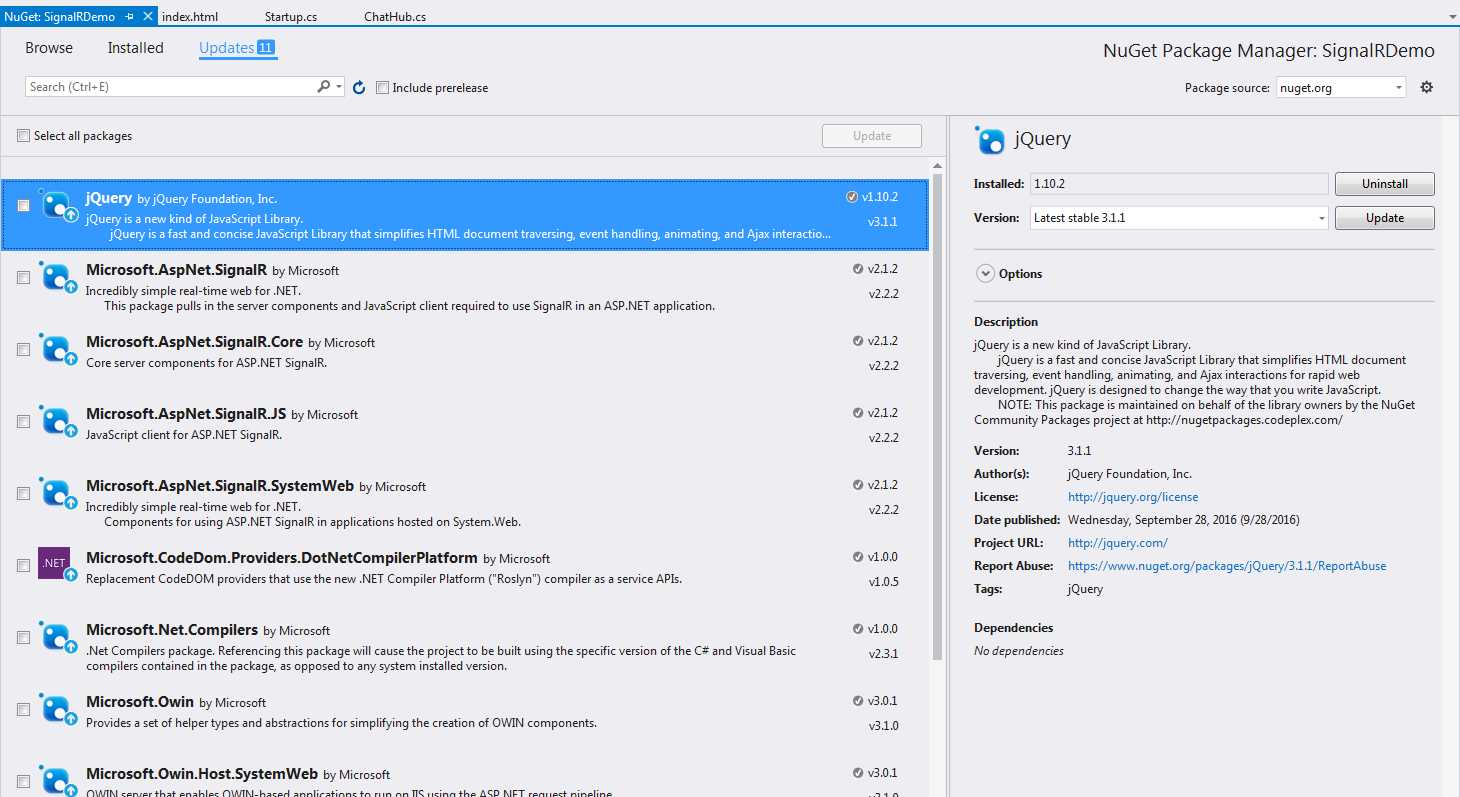
Task: Open the document tabs overflow dropdown
Action: (1451, 17)
